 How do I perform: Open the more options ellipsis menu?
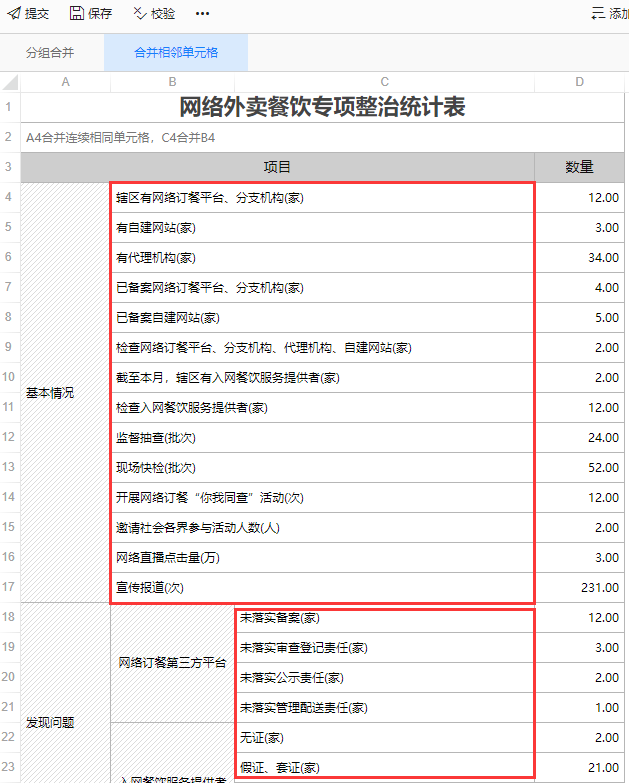pyautogui.click(x=202, y=14)
